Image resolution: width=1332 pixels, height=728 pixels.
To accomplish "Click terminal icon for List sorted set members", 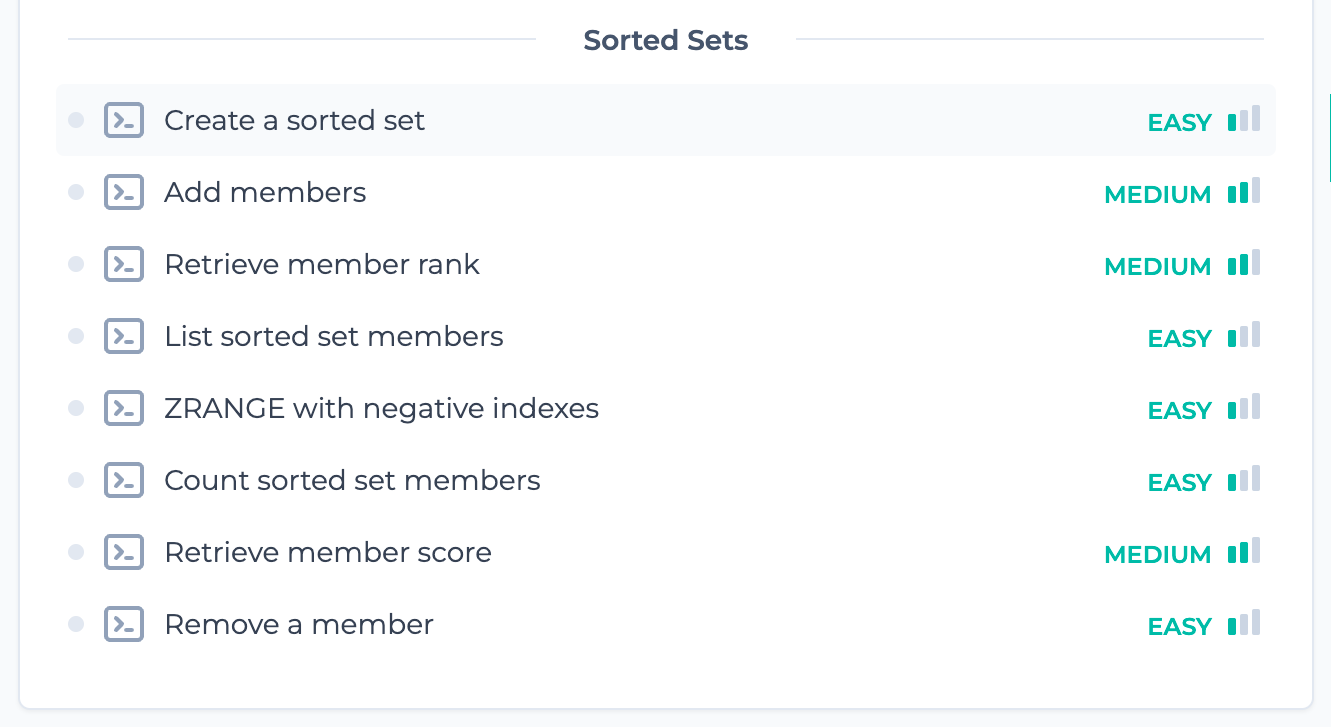I will pos(124,336).
